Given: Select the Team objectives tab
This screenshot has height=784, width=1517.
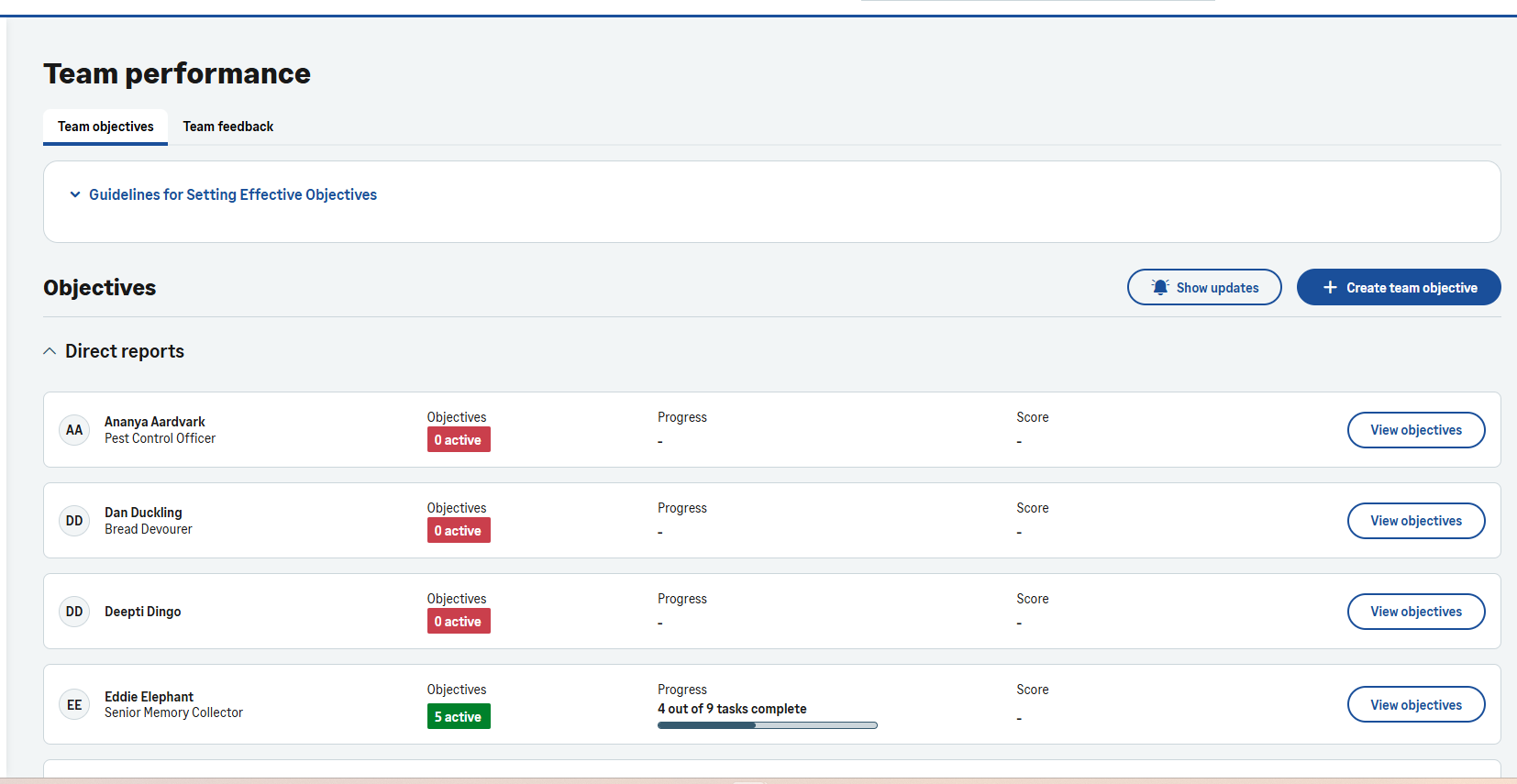Looking at the screenshot, I should (x=105, y=127).
